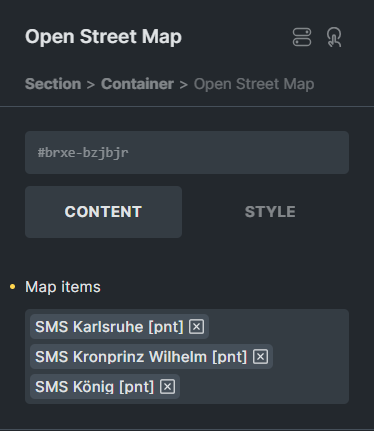Viewport: 374px width, 431px height.
Task: Remove SMS König from map items
Action: (167, 387)
